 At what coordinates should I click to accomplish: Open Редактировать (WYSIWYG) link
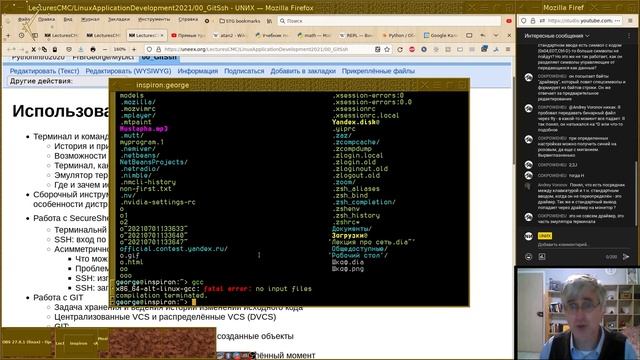pos(128,71)
